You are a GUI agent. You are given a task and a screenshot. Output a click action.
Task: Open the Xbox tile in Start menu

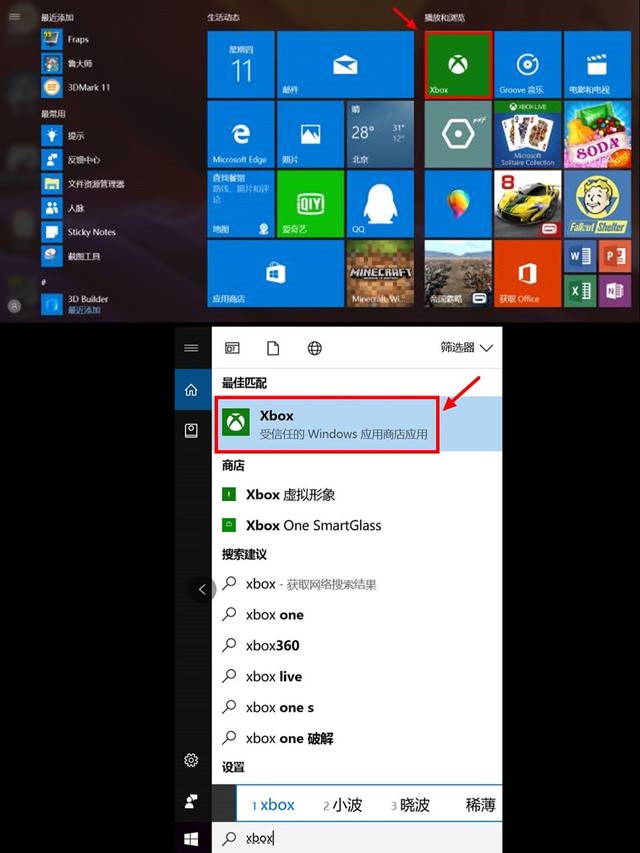tap(458, 65)
